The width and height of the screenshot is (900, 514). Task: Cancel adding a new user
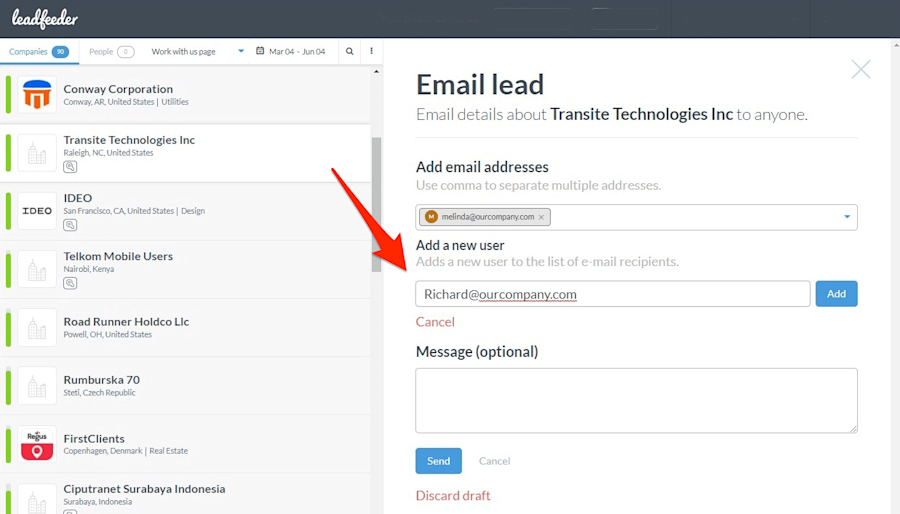point(435,322)
